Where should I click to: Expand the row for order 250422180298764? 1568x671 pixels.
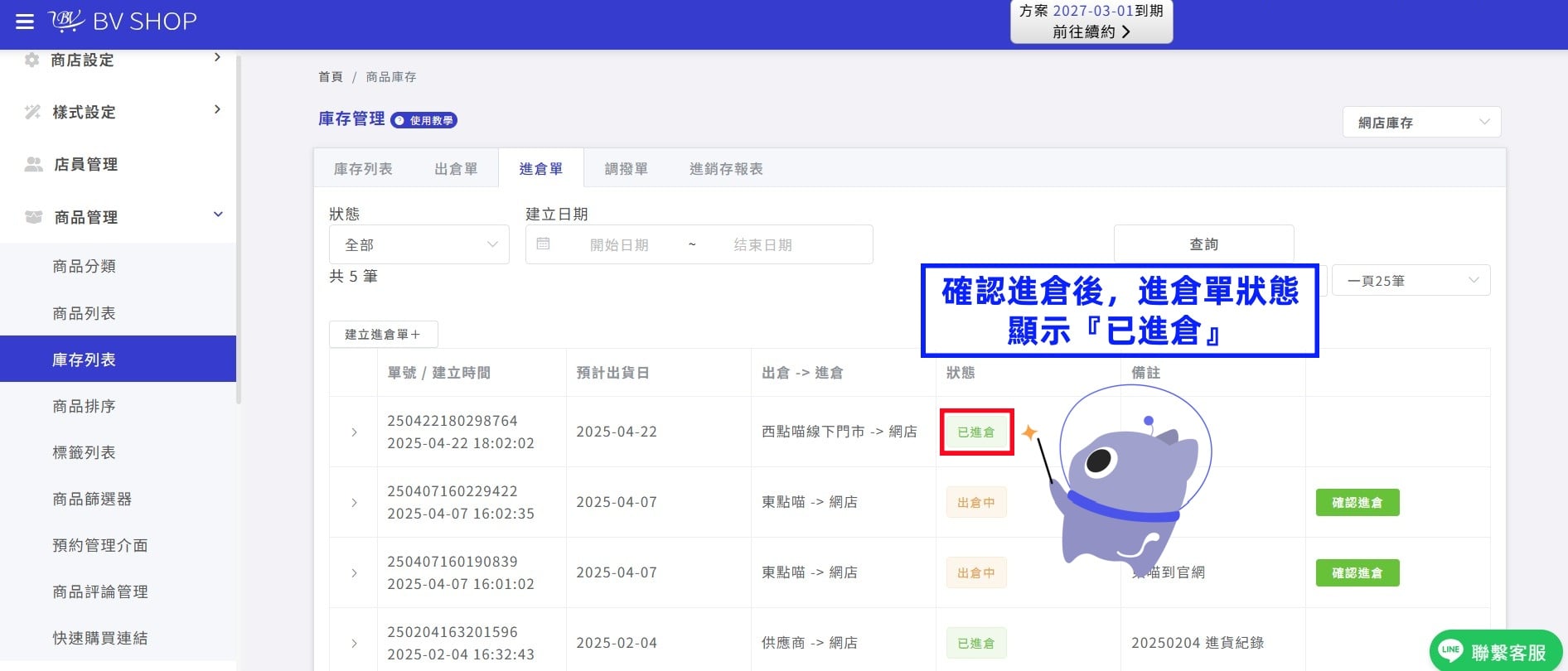click(x=354, y=432)
